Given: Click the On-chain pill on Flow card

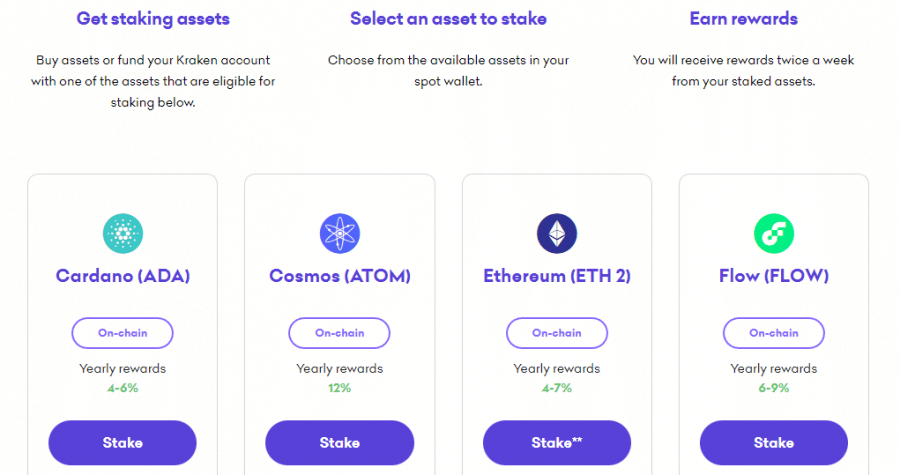Looking at the screenshot, I should (773, 333).
